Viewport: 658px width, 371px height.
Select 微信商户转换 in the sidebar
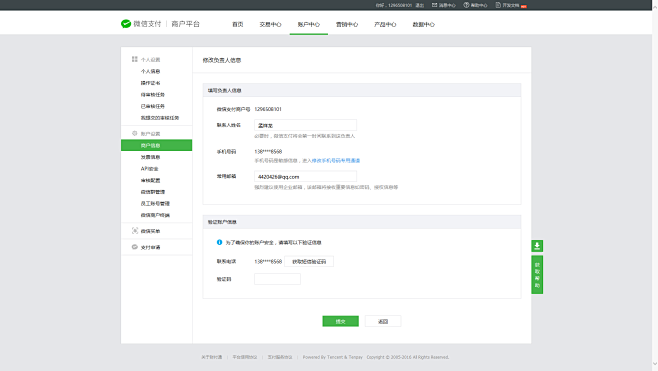[x=155, y=215]
